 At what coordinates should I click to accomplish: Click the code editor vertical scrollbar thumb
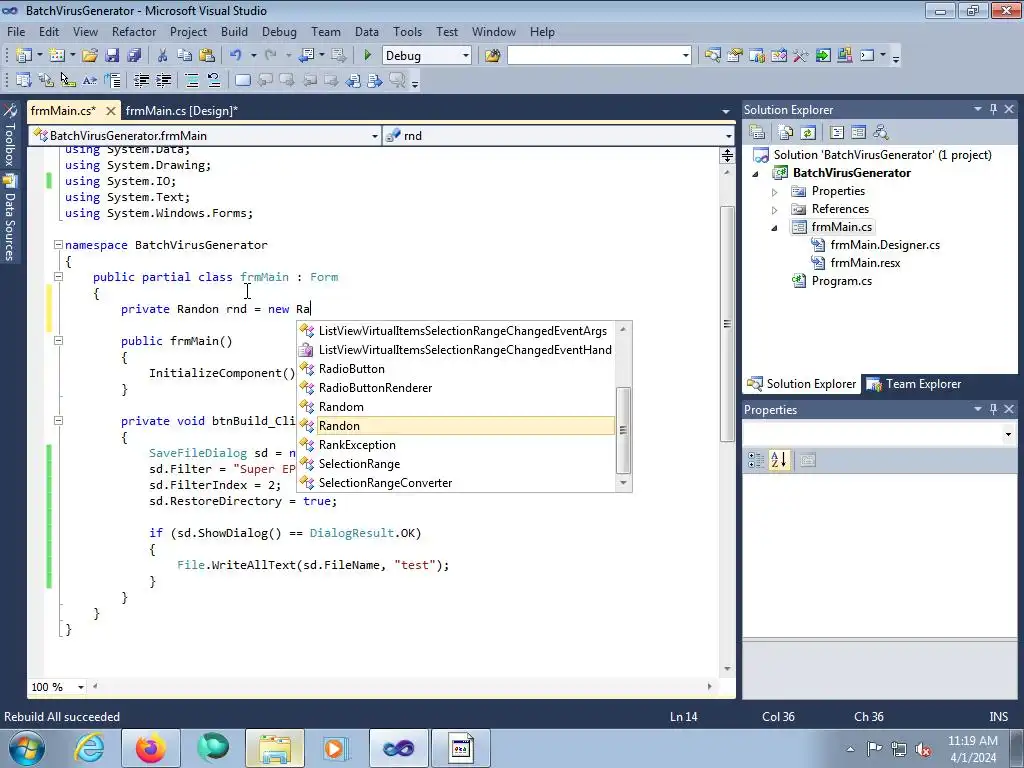coord(727,324)
